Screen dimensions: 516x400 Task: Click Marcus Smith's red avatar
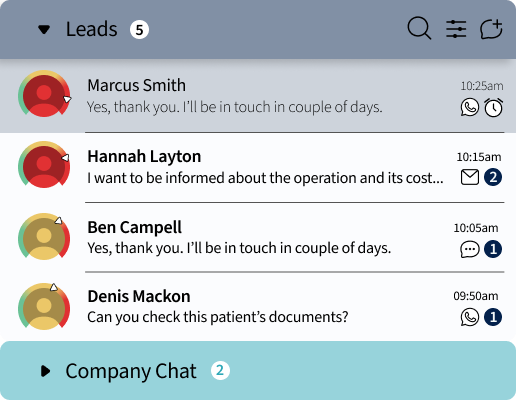44,96
